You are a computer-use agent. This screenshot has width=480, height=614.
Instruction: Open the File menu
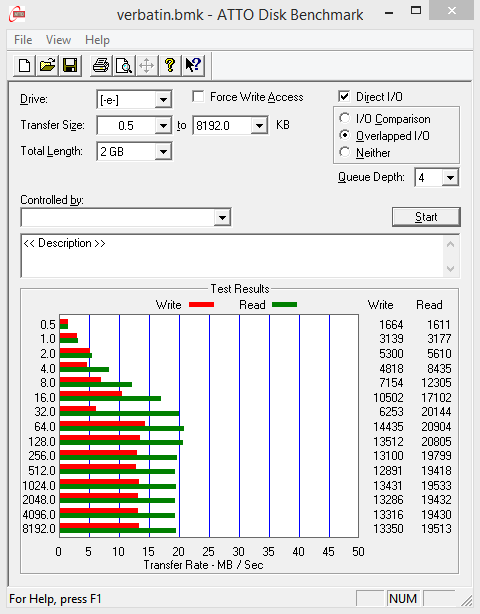click(23, 40)
